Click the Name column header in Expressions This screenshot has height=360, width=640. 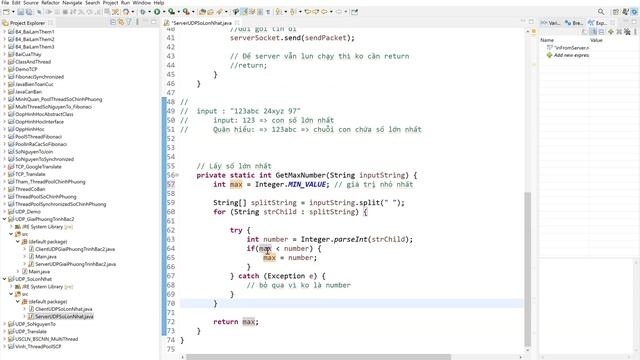(547, 40)
